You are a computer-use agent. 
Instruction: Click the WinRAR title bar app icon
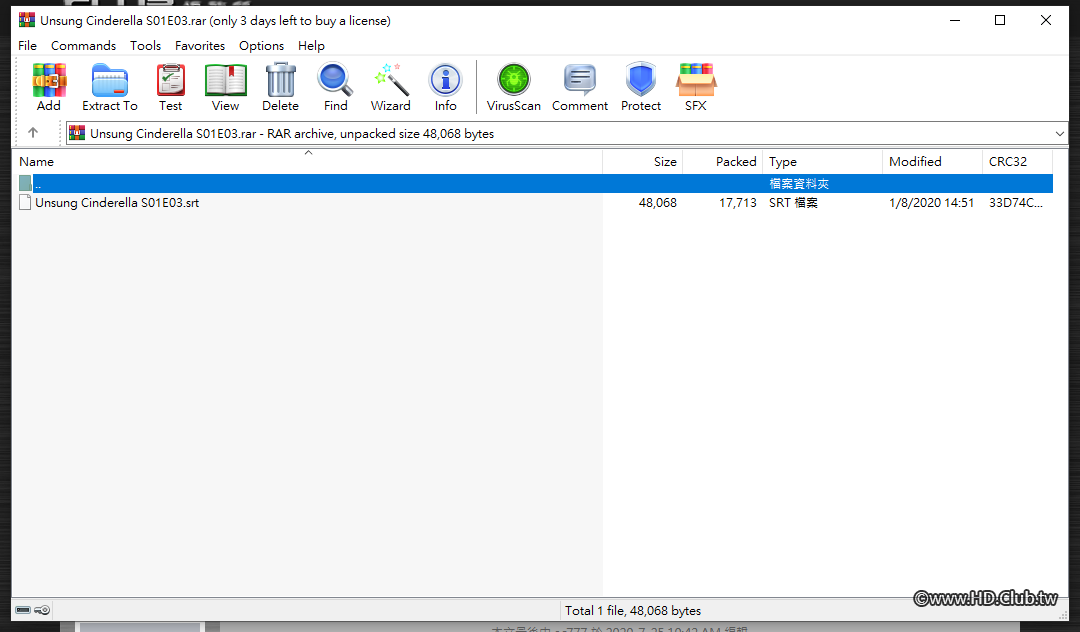tap(27, 20)
